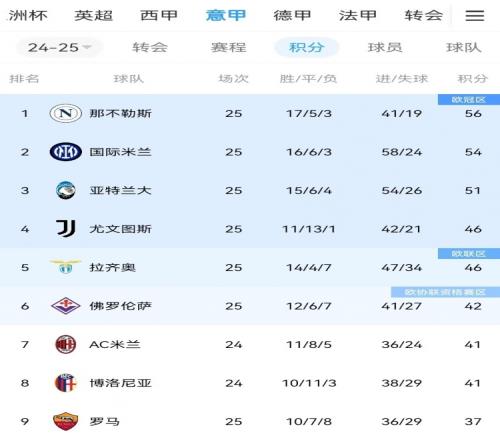Screen dimensions: 500x440
Task: Click Bologna's 10/11/3 record
Action: coord(309,383)
